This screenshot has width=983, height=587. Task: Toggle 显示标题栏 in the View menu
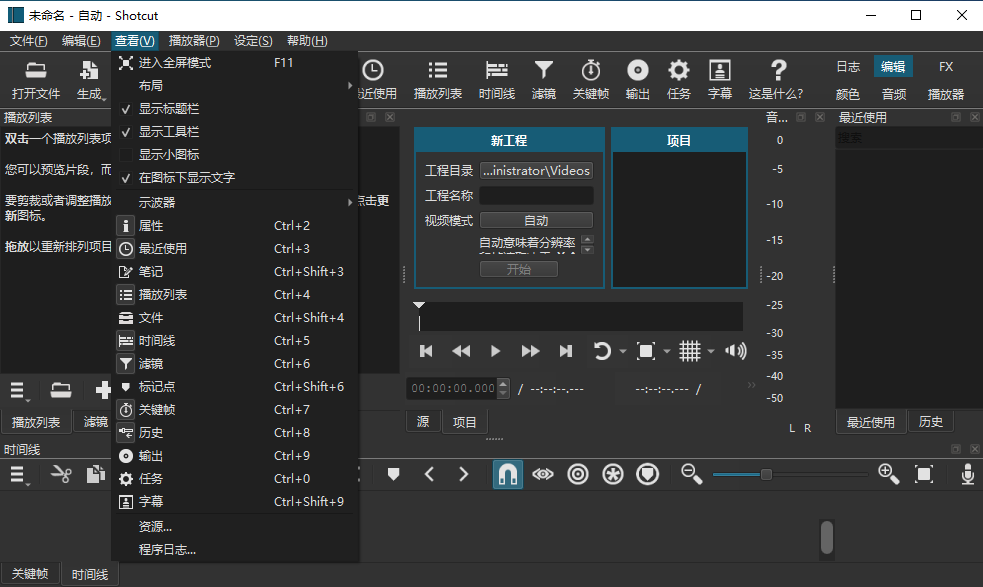(x=235, y=108)
